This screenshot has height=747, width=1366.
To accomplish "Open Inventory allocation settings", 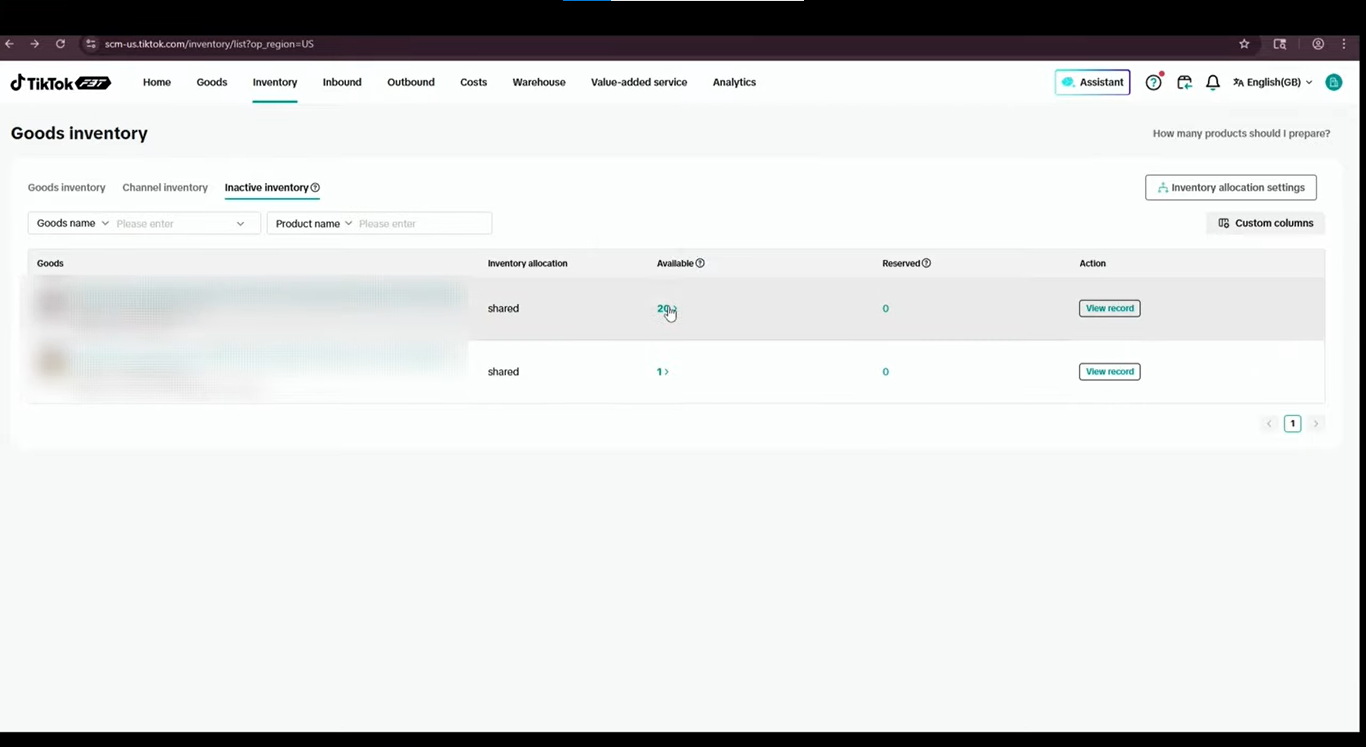I will pos(1231,188).
